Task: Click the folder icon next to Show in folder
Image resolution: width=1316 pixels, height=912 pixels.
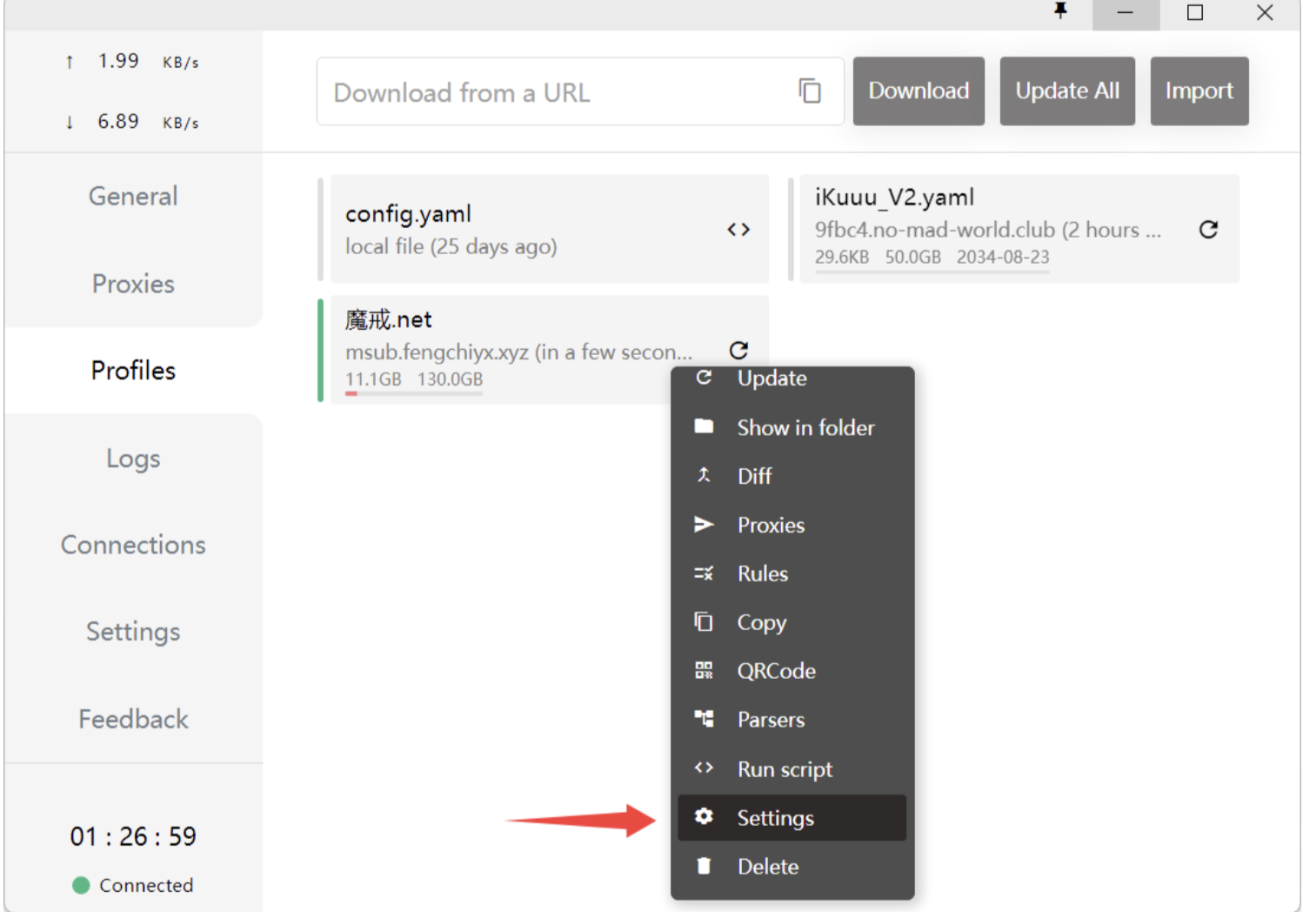Action: pos(704,426)
